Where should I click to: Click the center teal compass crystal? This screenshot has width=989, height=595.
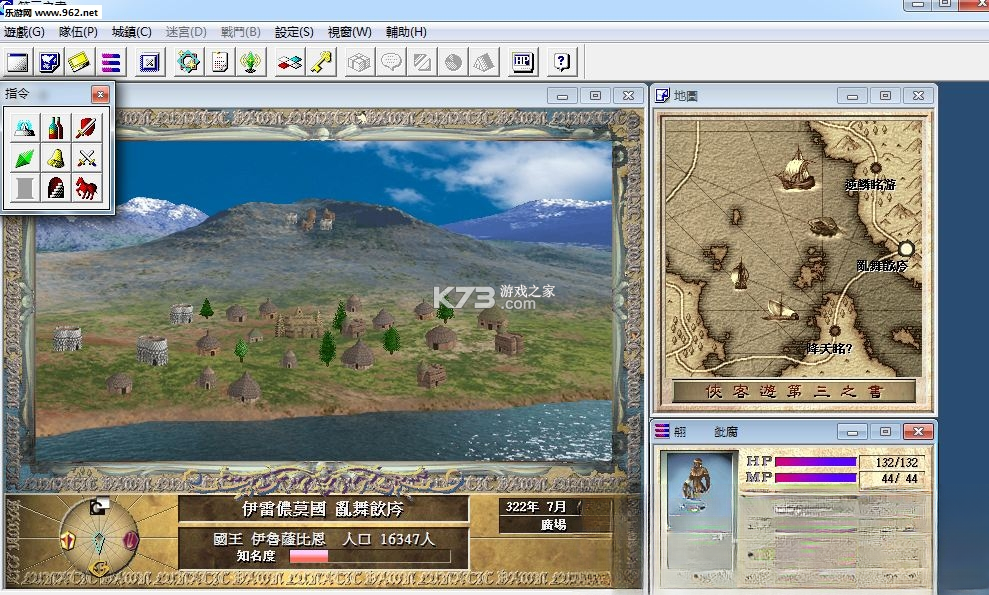click(99, 541)
